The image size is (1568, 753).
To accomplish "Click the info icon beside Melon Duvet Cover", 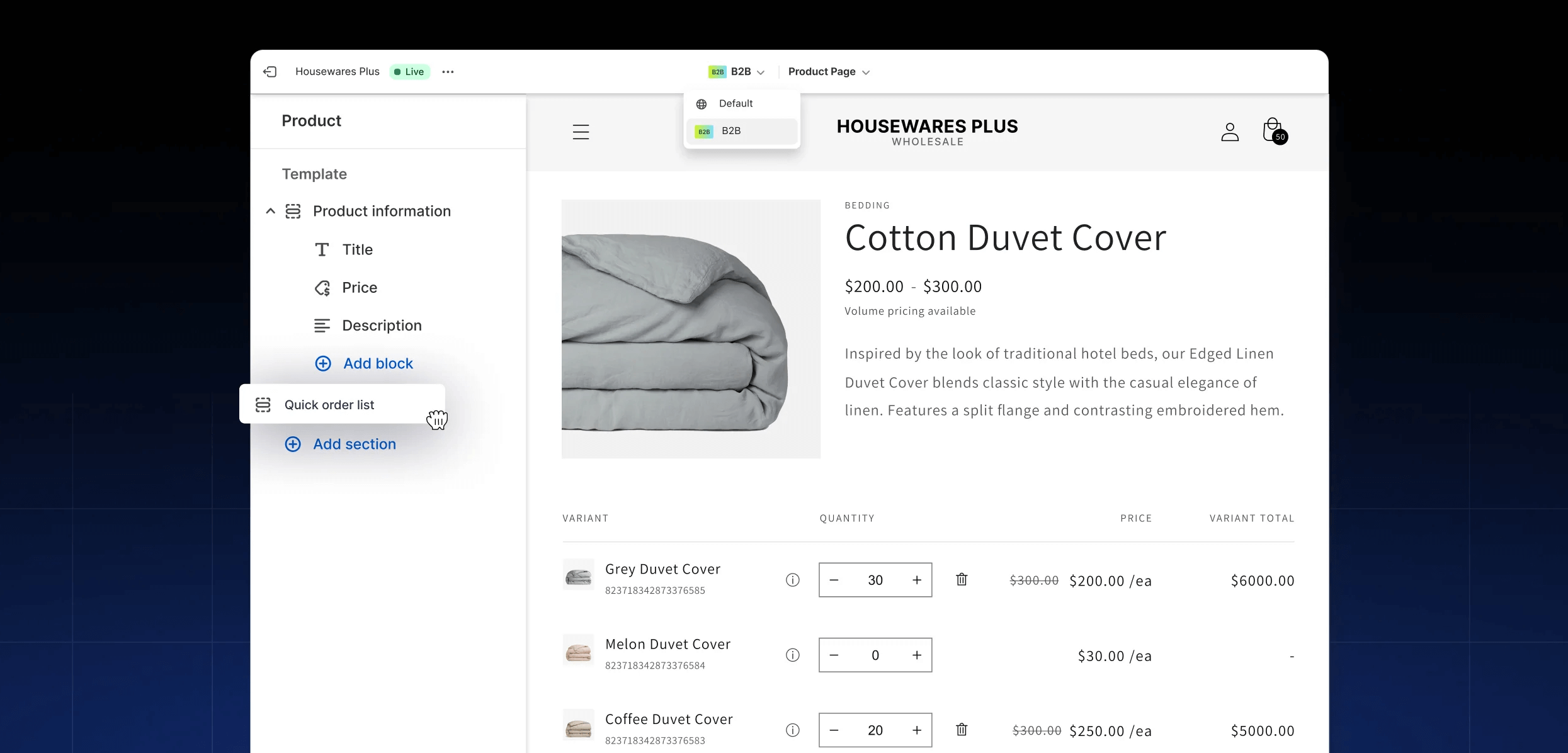I will tap(792, 655).
